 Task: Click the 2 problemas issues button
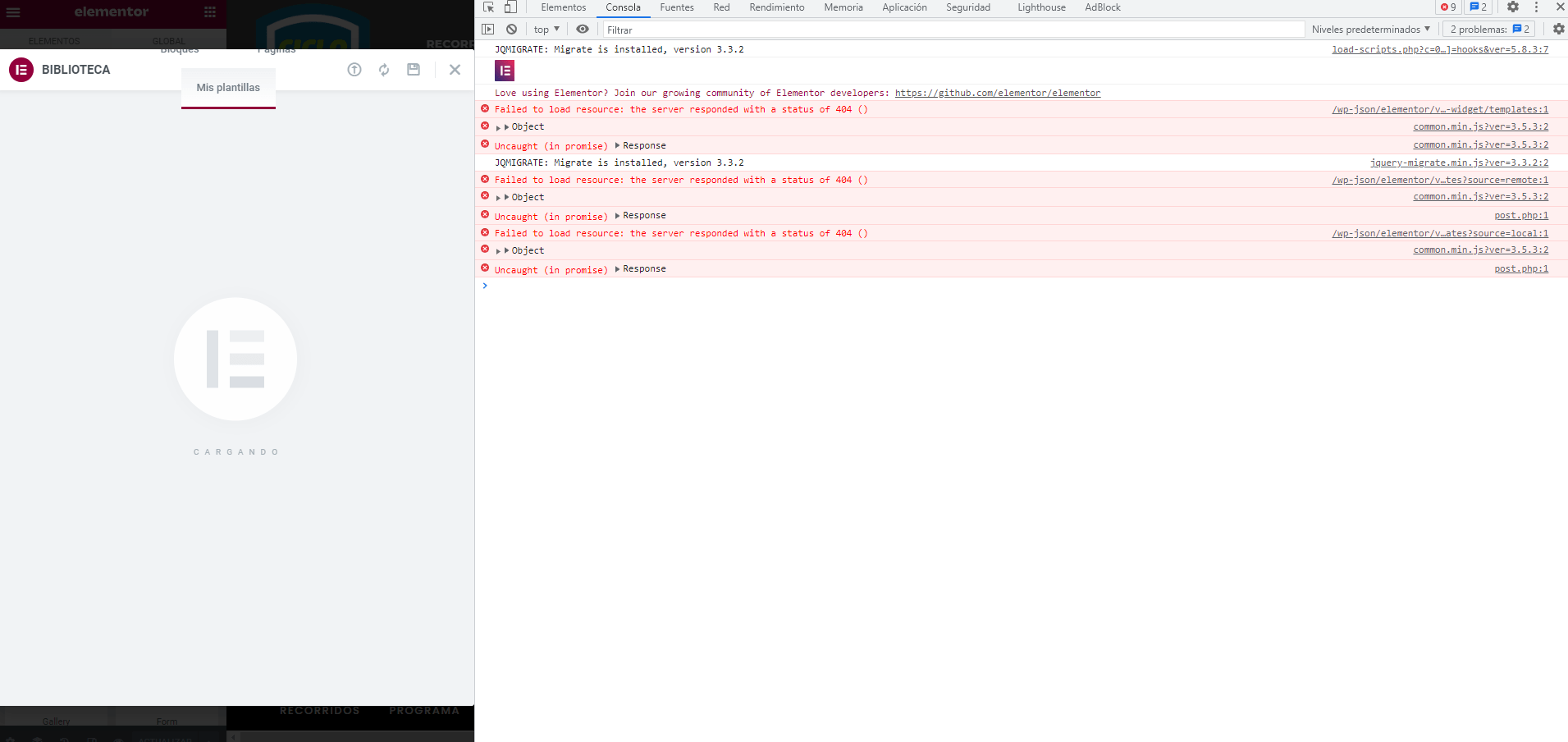1490,30
